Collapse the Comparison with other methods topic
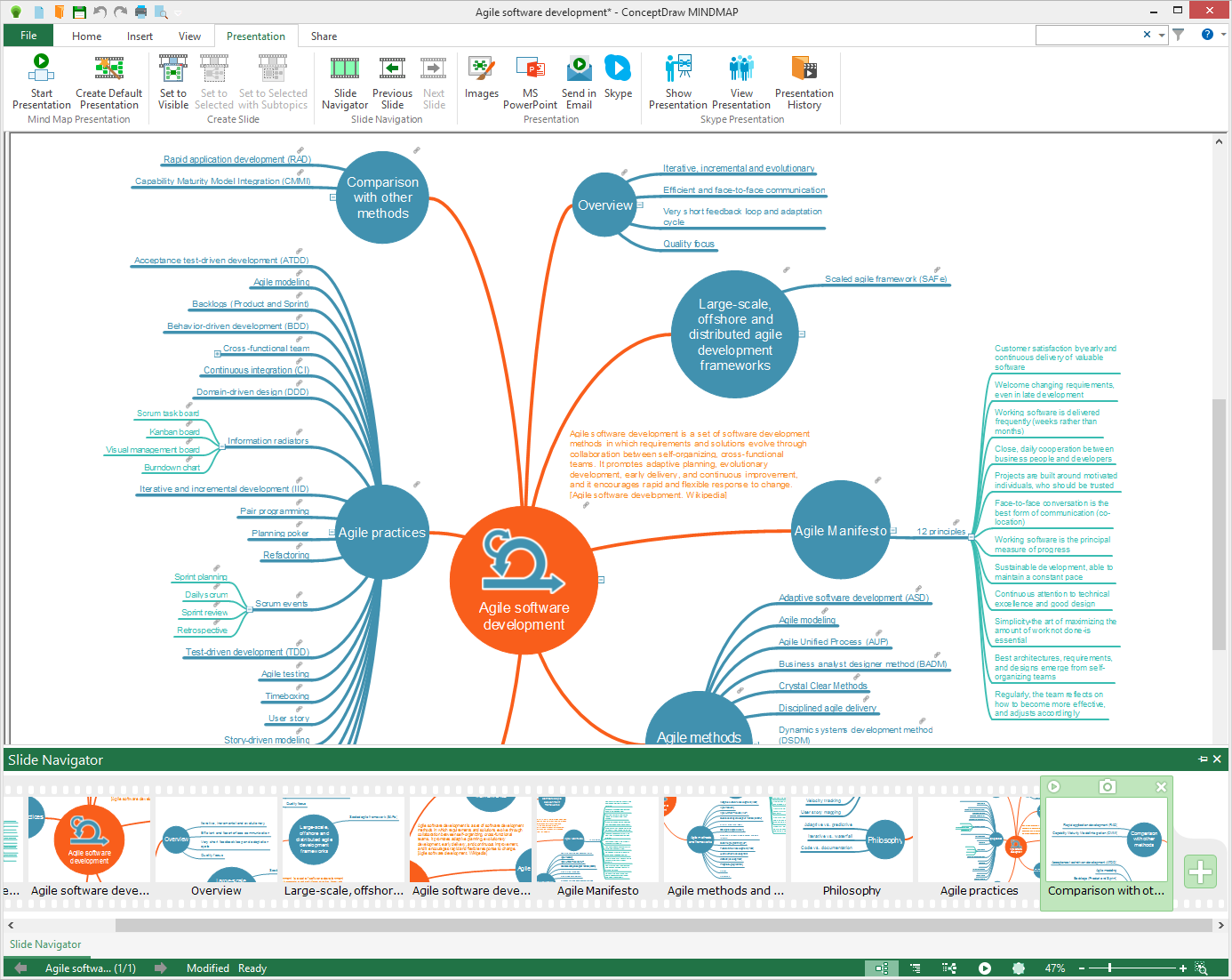The image size is (1232, 980). click(332, 197)
